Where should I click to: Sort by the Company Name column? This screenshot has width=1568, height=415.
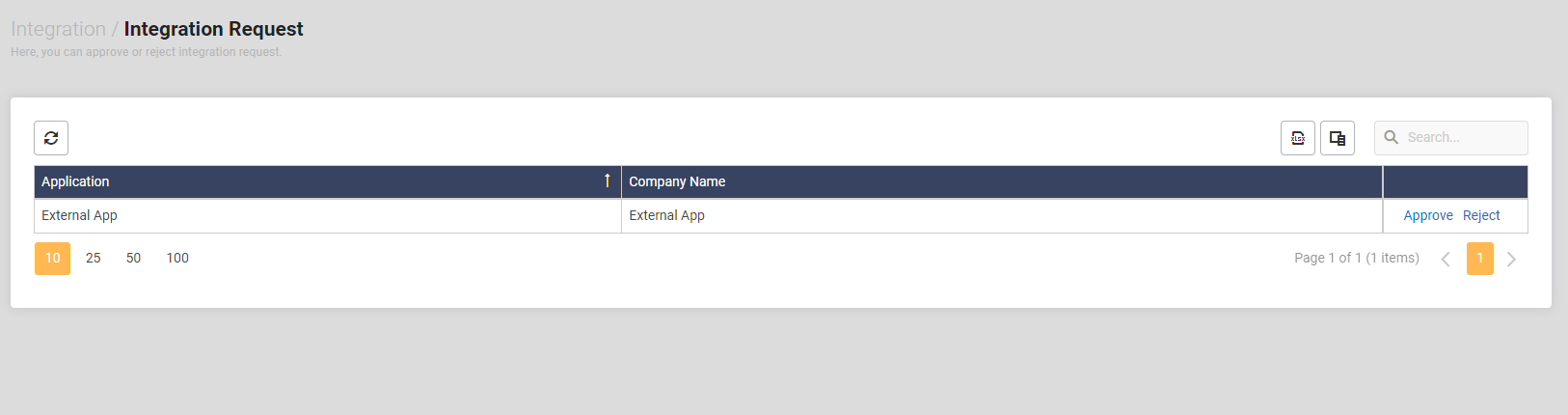[677, 181]
